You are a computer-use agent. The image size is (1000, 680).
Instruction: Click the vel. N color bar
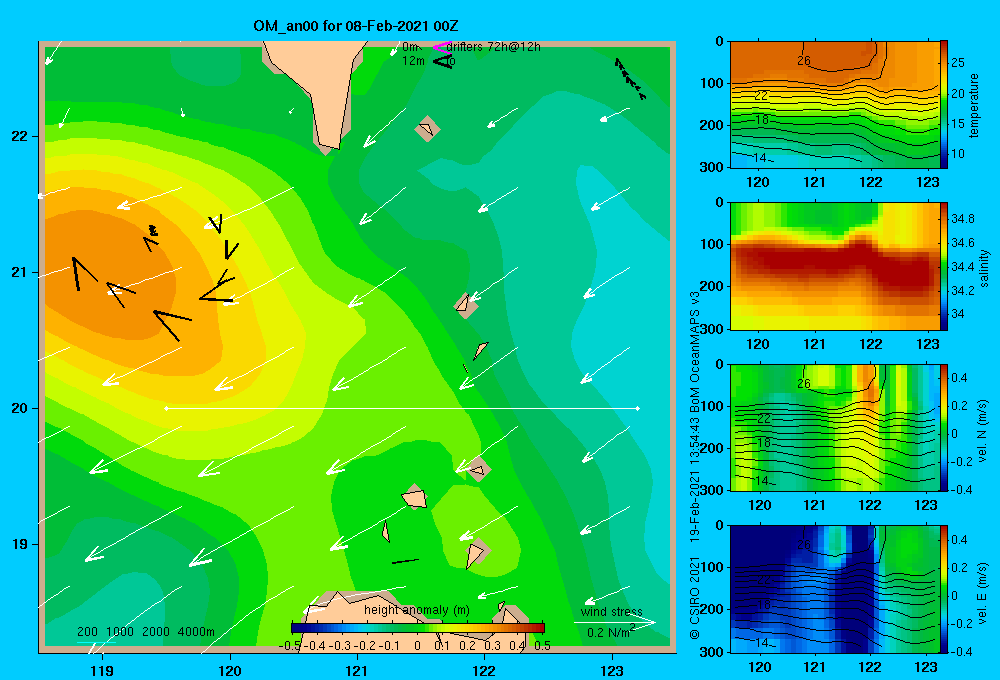click(944, 427)
